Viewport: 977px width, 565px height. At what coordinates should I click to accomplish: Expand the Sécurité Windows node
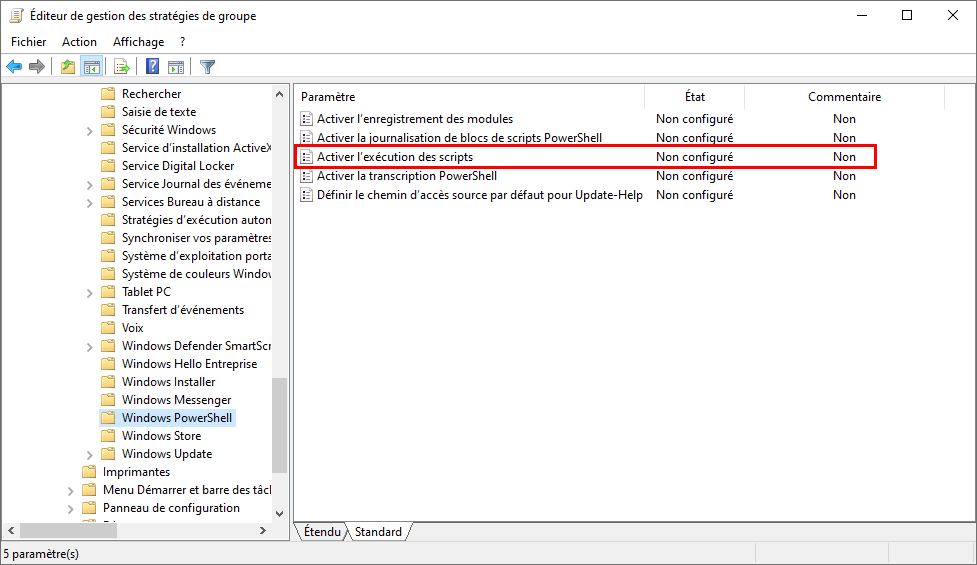(89, 131)
